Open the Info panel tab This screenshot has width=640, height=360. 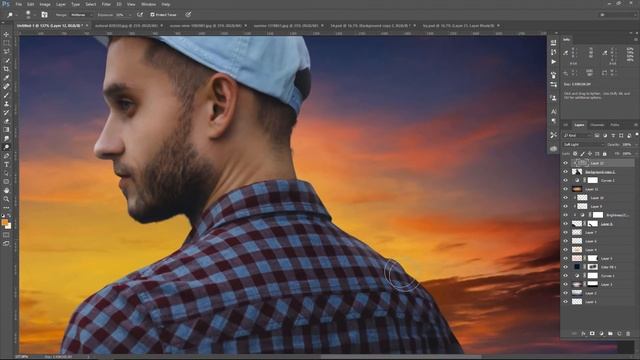click(567, 40)
